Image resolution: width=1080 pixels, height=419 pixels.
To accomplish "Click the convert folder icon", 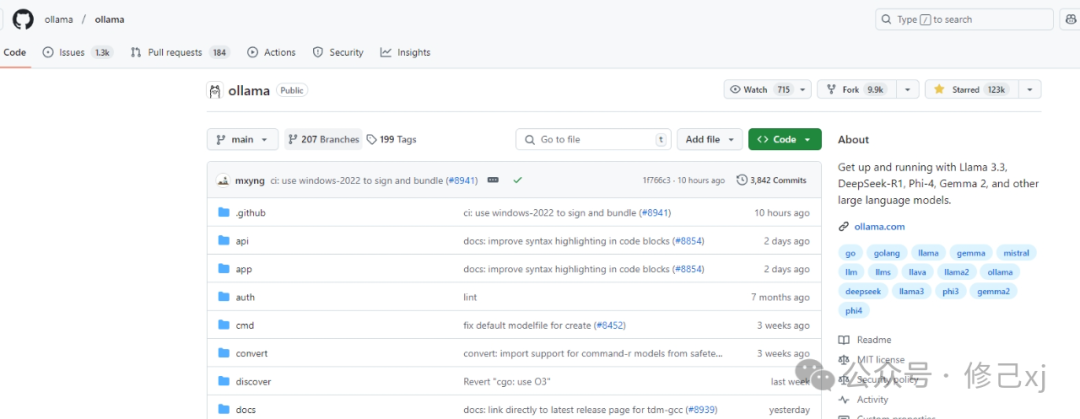I will coord(223,353).
